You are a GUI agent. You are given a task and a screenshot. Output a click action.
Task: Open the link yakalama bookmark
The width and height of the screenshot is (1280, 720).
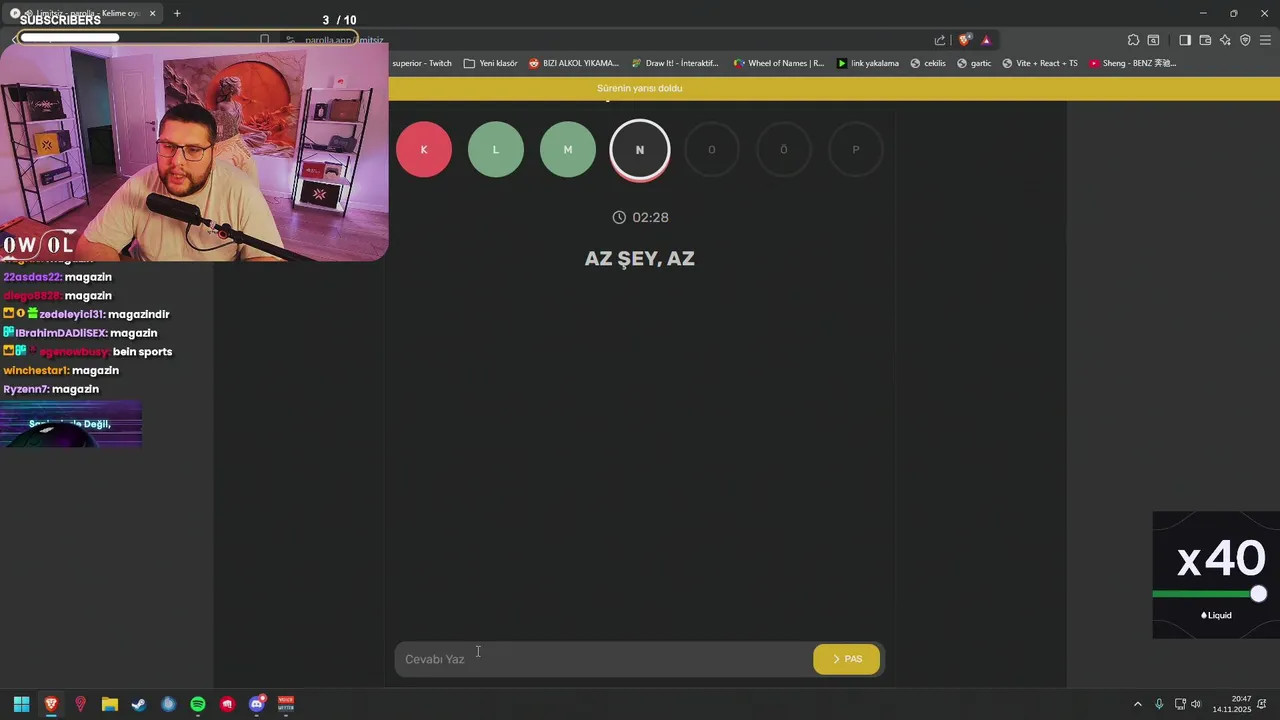pyautogui.click(x=868, y=63)
